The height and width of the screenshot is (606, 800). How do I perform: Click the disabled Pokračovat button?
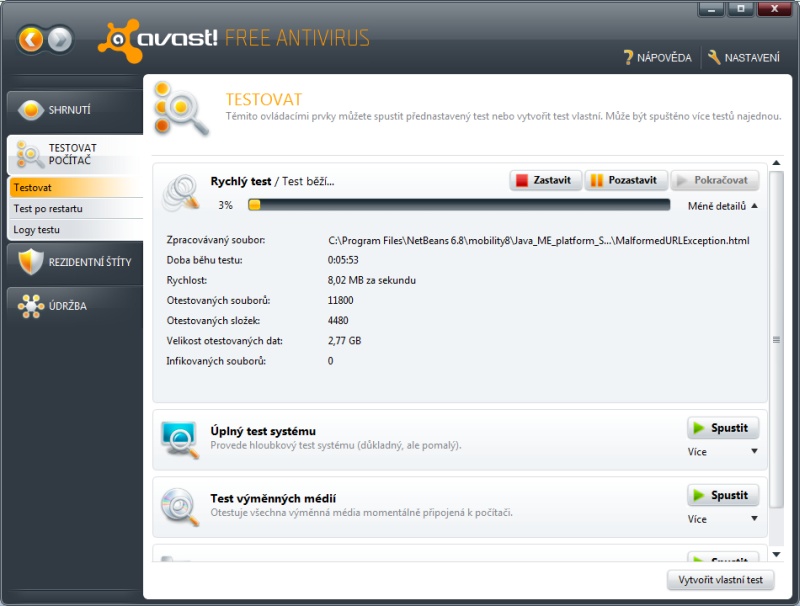(715, 180)
